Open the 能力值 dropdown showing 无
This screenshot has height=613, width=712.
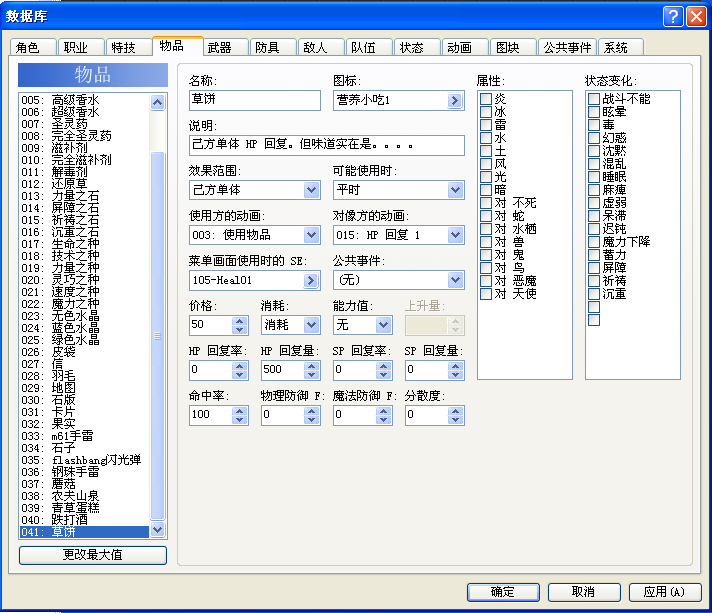click(362, 325)
